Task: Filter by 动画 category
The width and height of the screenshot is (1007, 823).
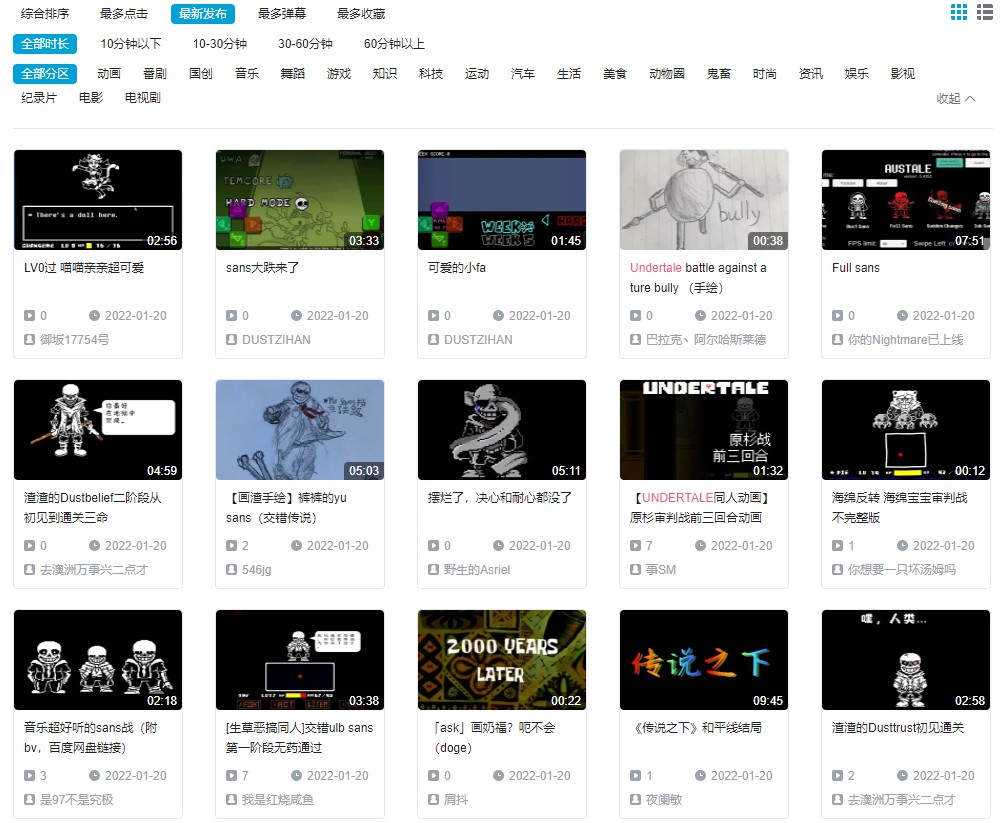Action: coord(109,74)
